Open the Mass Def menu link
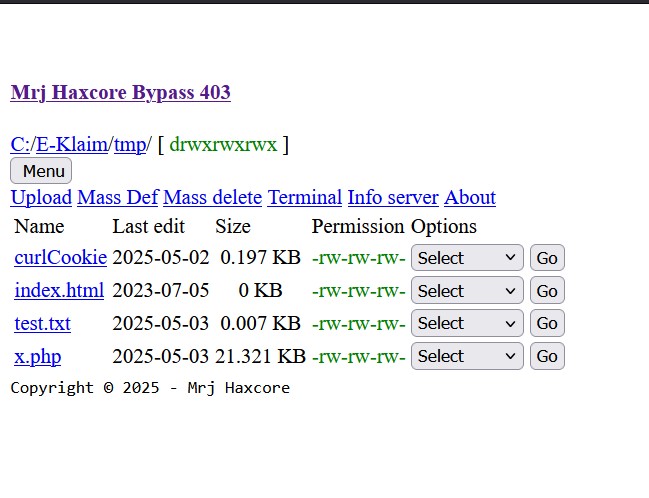 tap(118, 197)
